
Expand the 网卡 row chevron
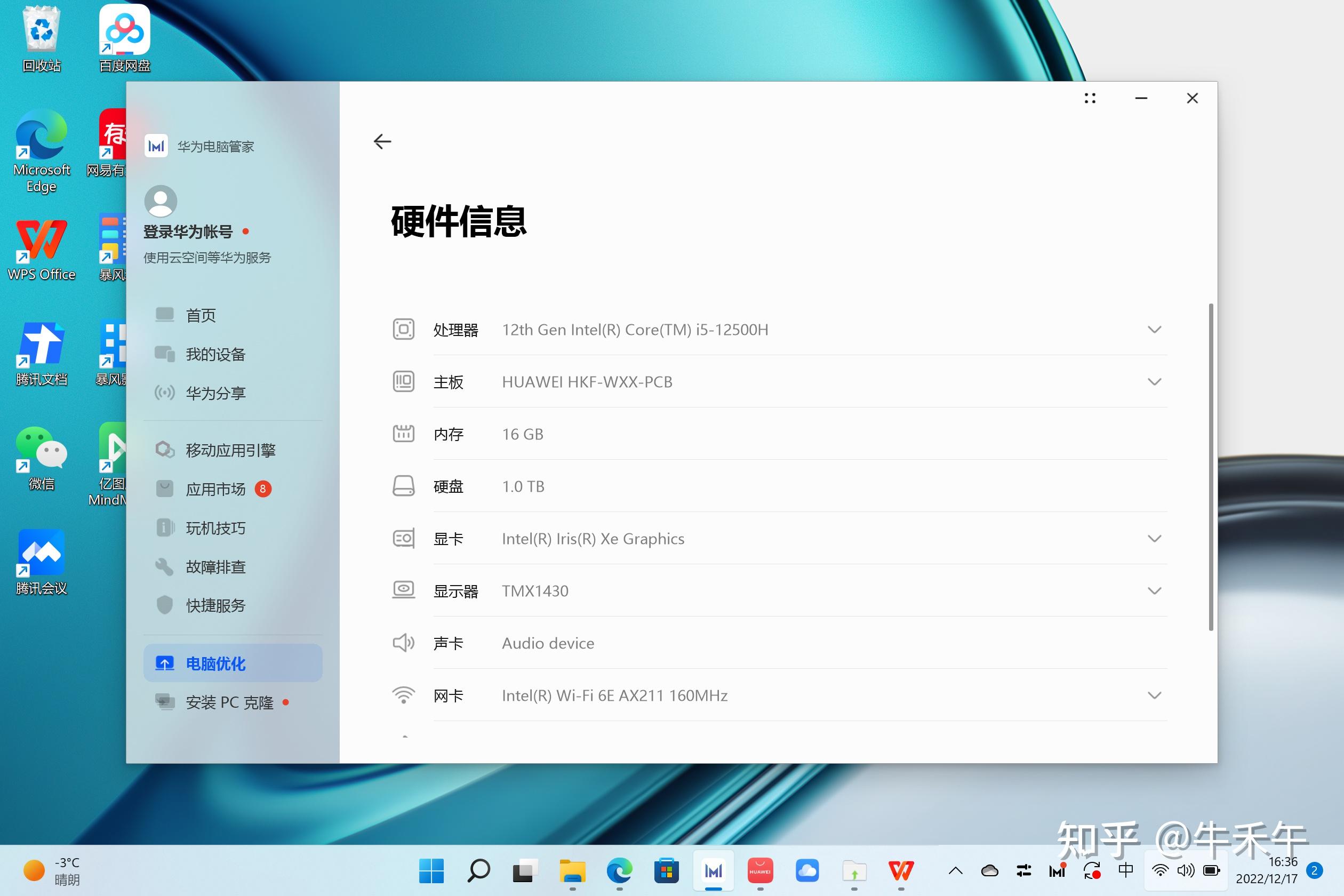coord(1154,695)
